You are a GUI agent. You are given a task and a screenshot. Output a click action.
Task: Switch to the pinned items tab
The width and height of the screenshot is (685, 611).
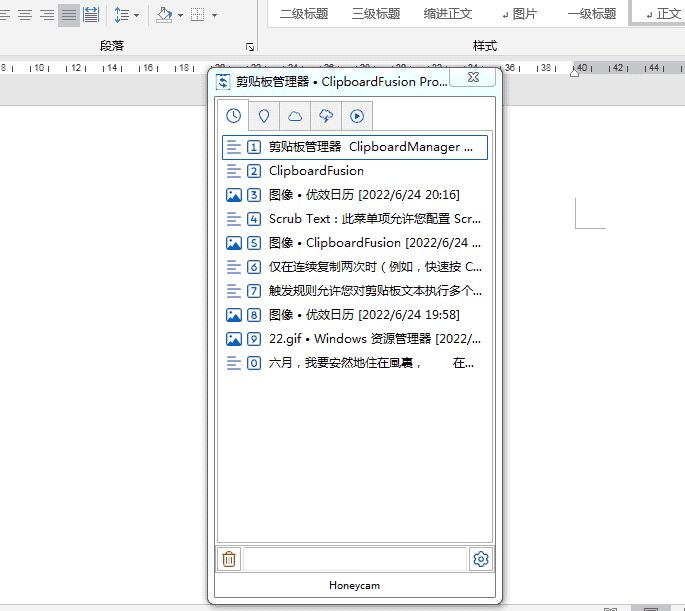pyautogui.click(x=264, y=116)
